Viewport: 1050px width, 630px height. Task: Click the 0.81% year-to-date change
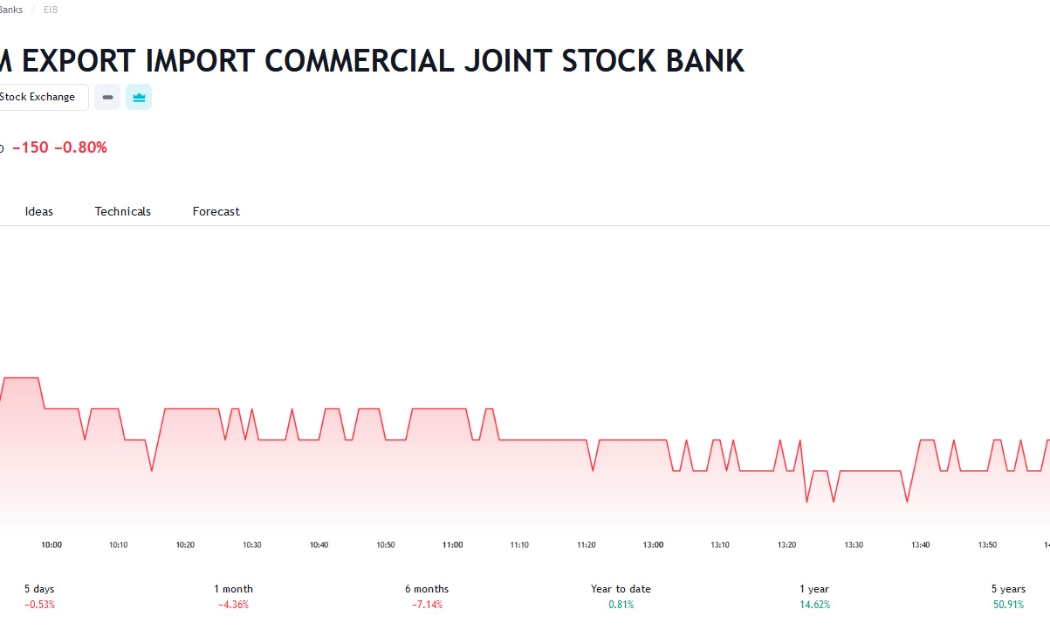pos(621,605)
